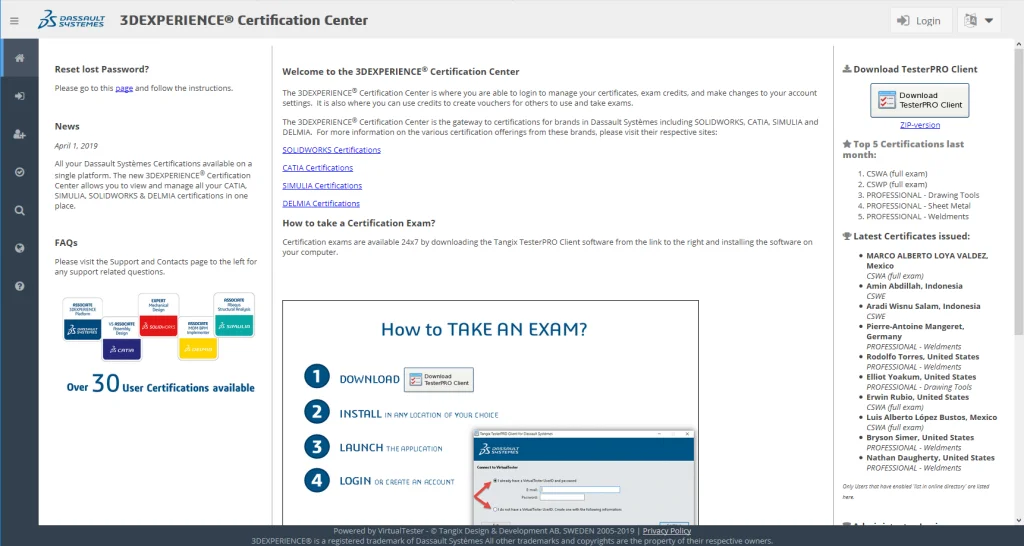Click the Dassault Systèmes logo

[71, 20]
